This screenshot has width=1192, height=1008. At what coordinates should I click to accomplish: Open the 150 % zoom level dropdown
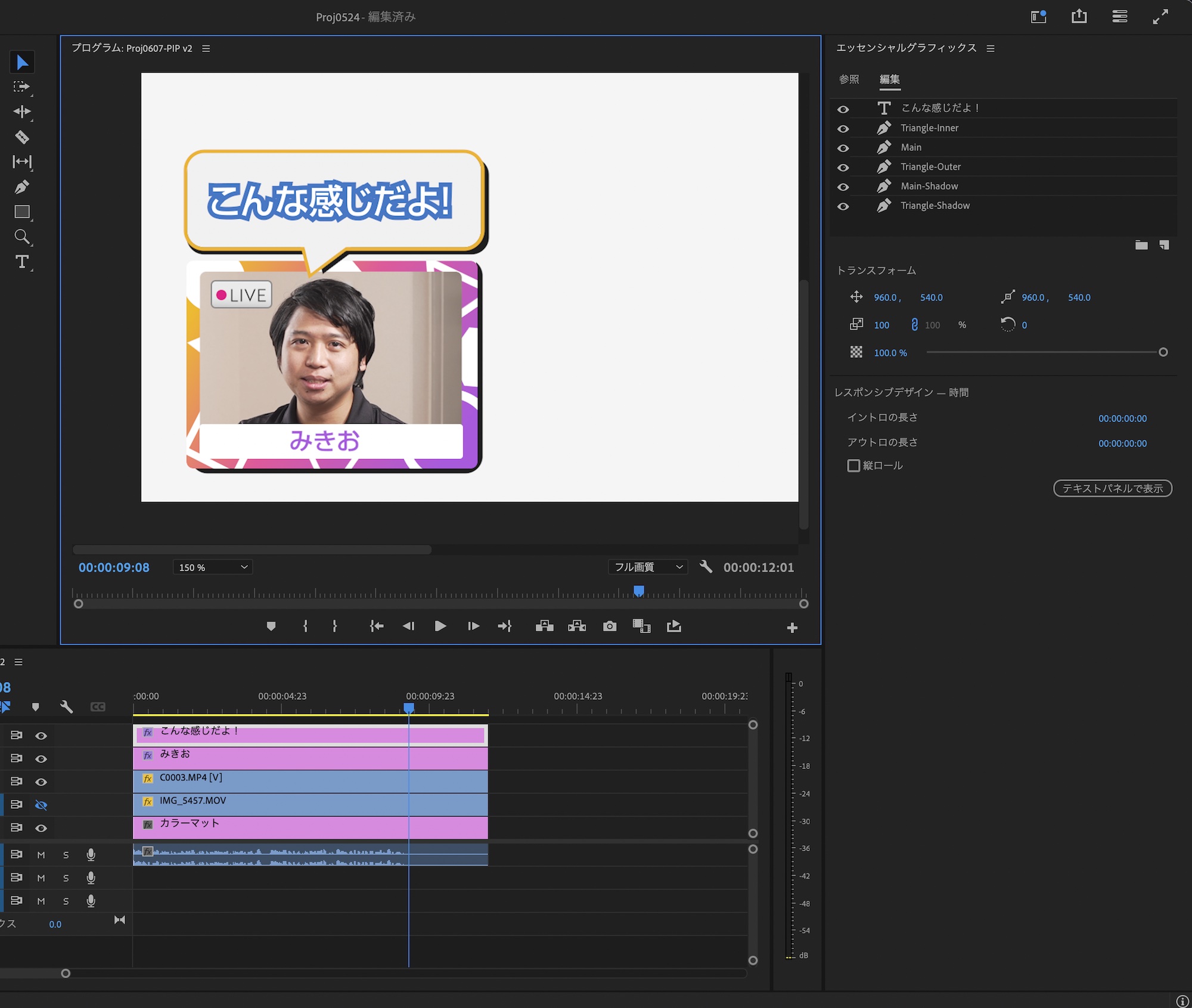[213, 567]
